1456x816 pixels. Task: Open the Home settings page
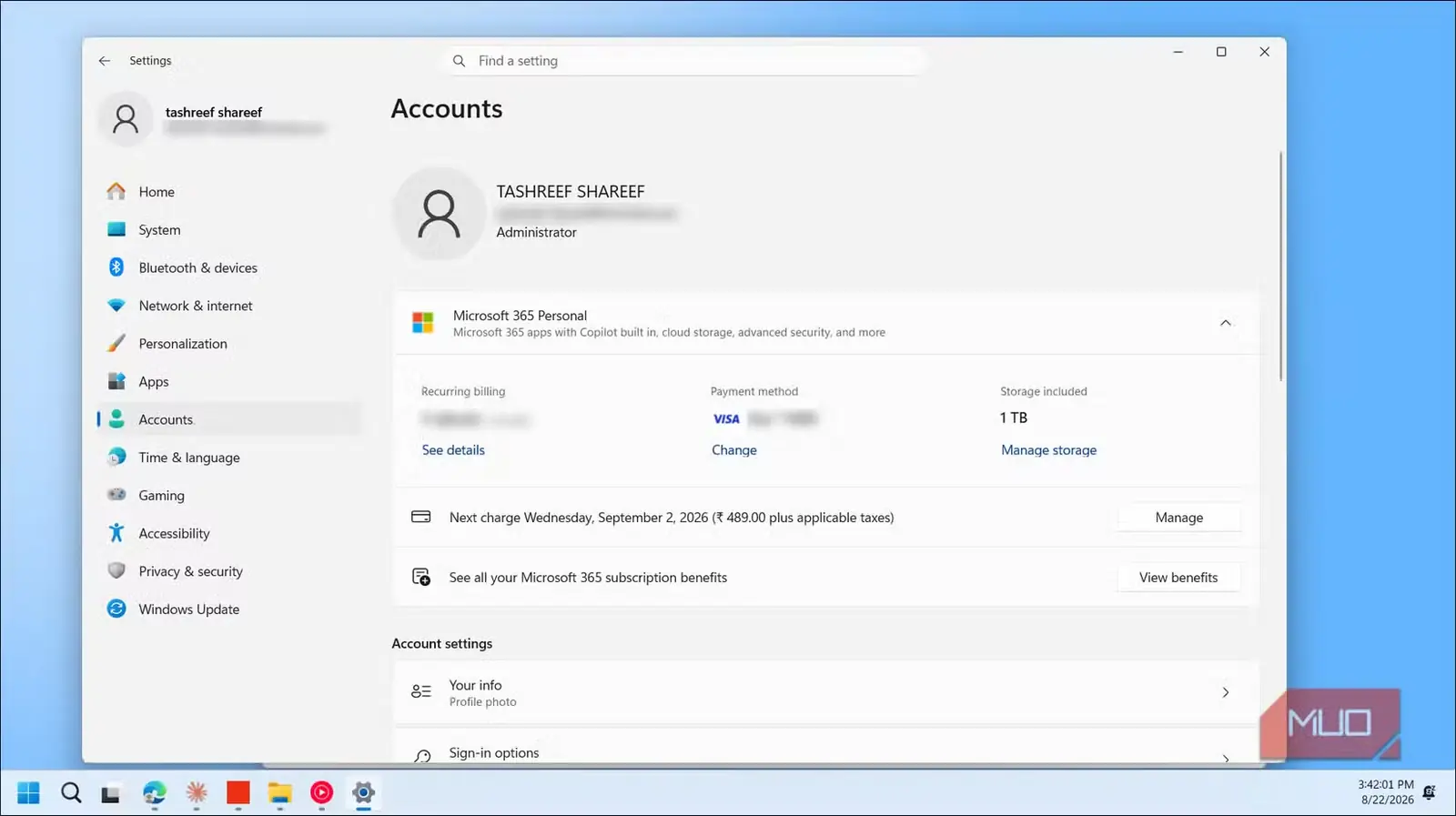(229, 192)
